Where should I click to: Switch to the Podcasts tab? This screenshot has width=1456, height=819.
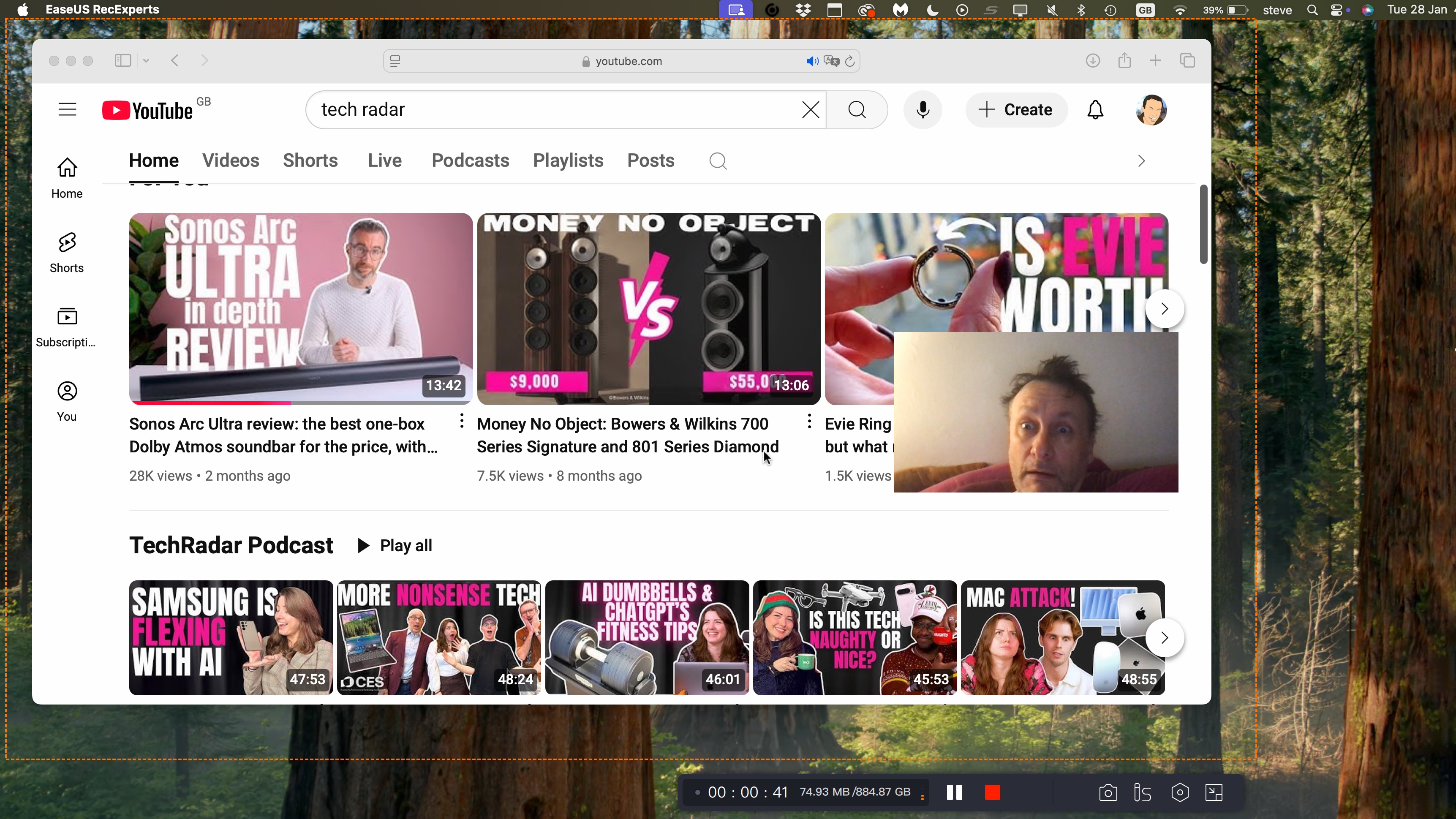(x=470, y=161)
